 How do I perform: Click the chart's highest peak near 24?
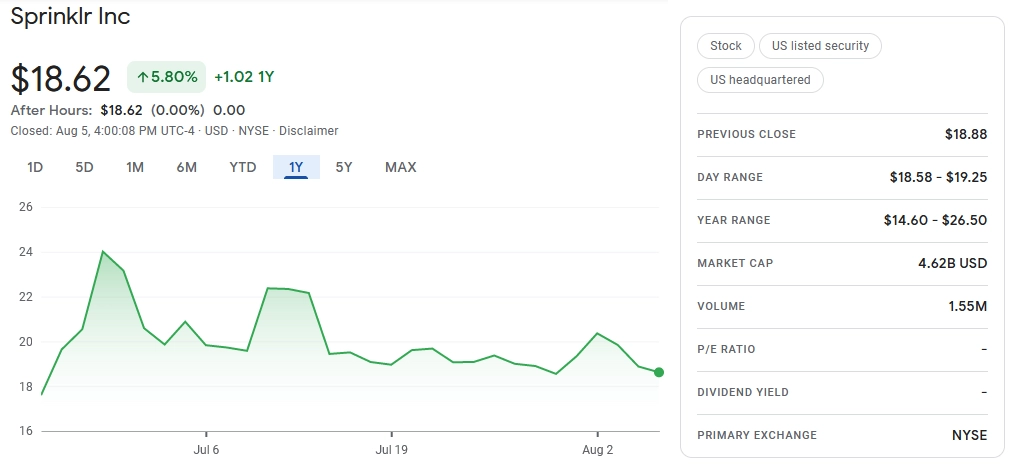coord(103,251)
